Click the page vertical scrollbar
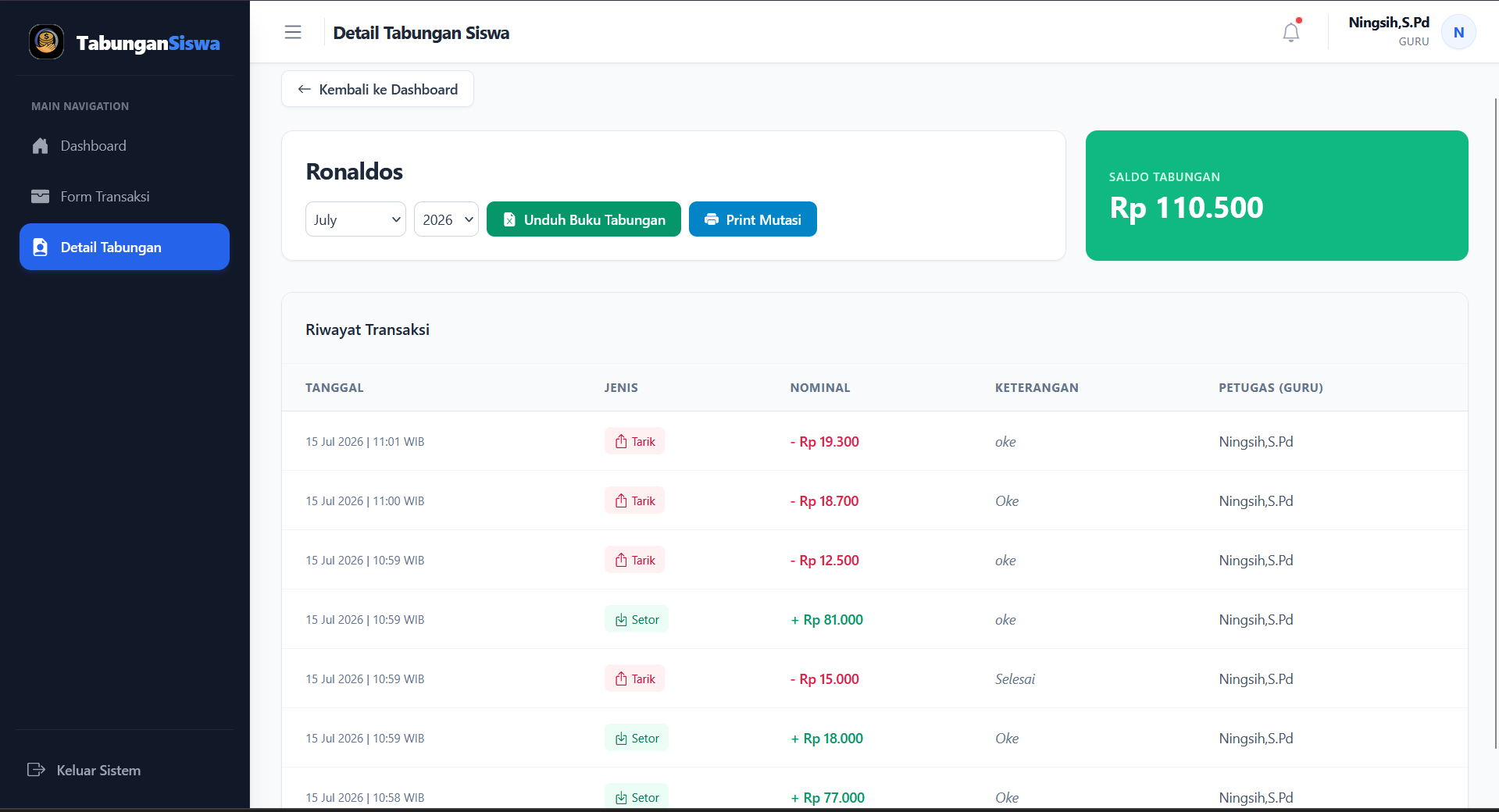This screenshot has width=1499, height=812. (1495, 422)
